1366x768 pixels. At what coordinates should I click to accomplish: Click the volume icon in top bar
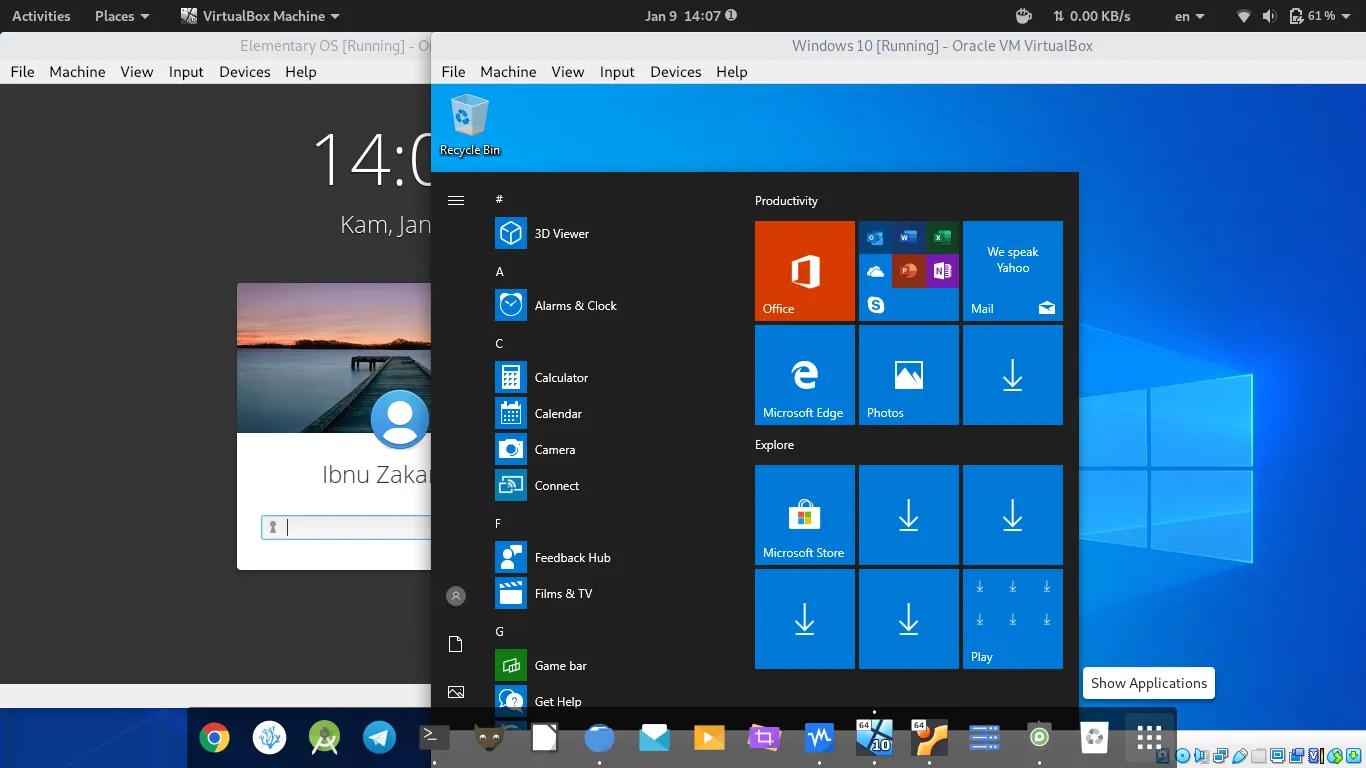[x=1269, y=16]
